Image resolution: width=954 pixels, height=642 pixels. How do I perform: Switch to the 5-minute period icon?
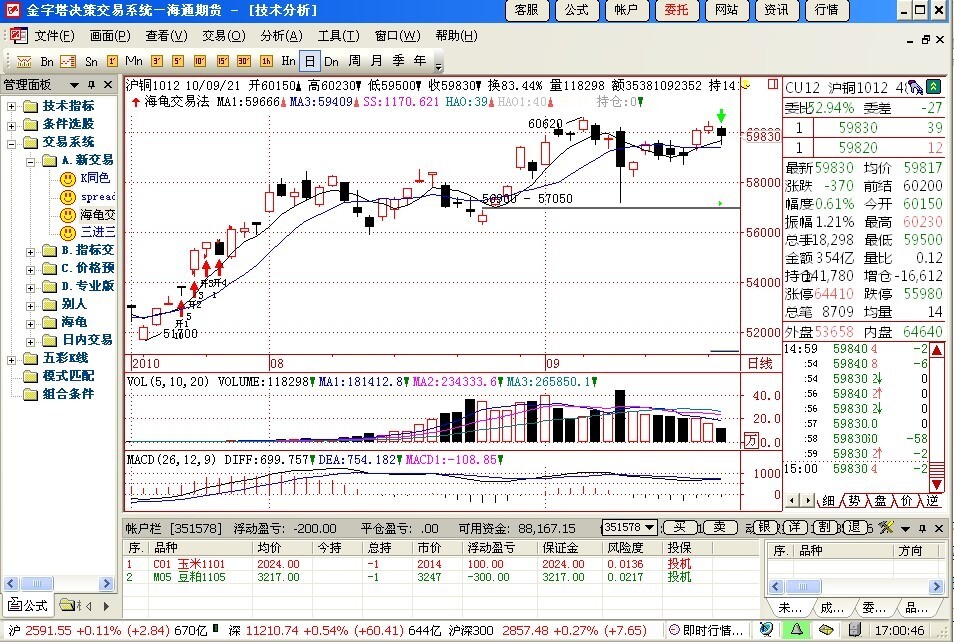pos(178,61)
